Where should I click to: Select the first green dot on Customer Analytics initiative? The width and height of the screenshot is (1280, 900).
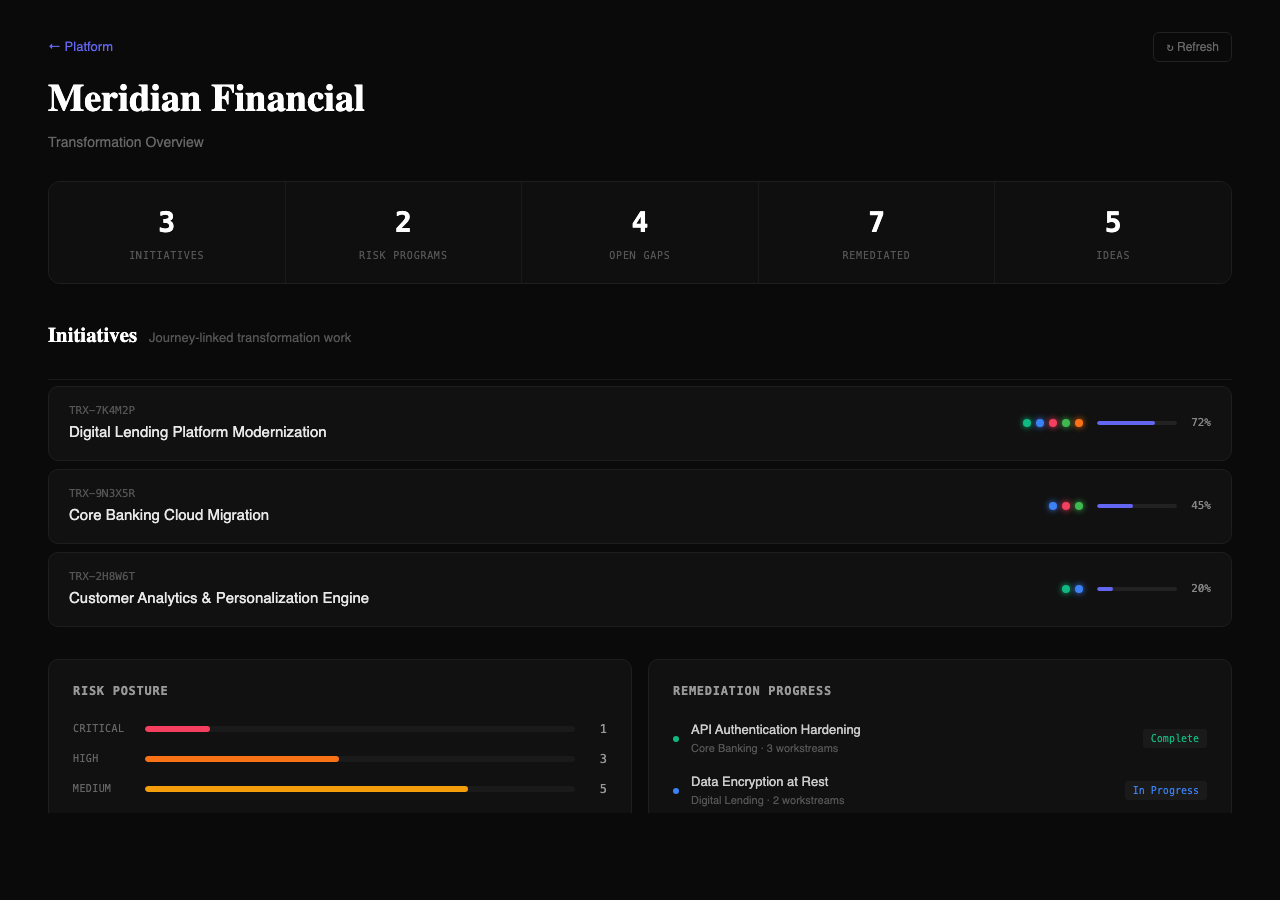coord(1066,589)
